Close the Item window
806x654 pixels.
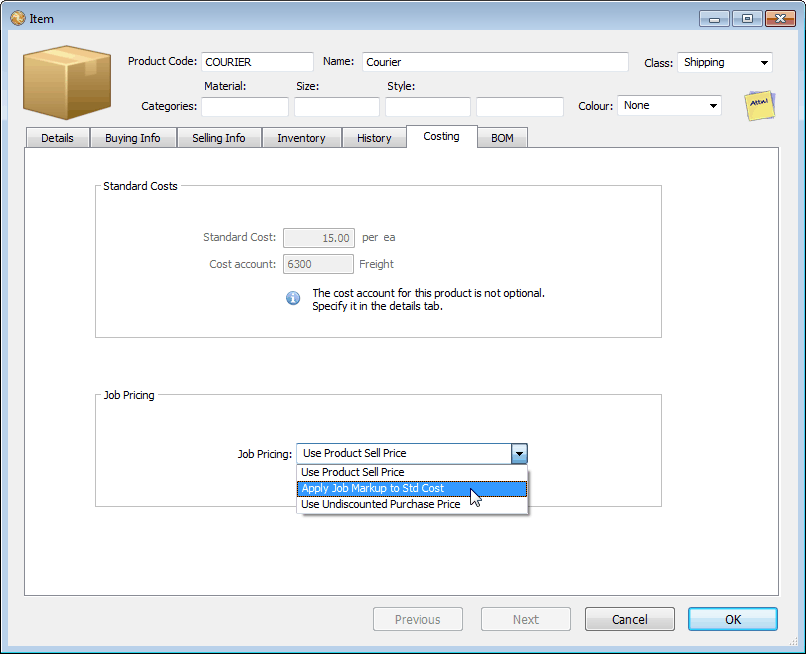(x=780, y=19)
